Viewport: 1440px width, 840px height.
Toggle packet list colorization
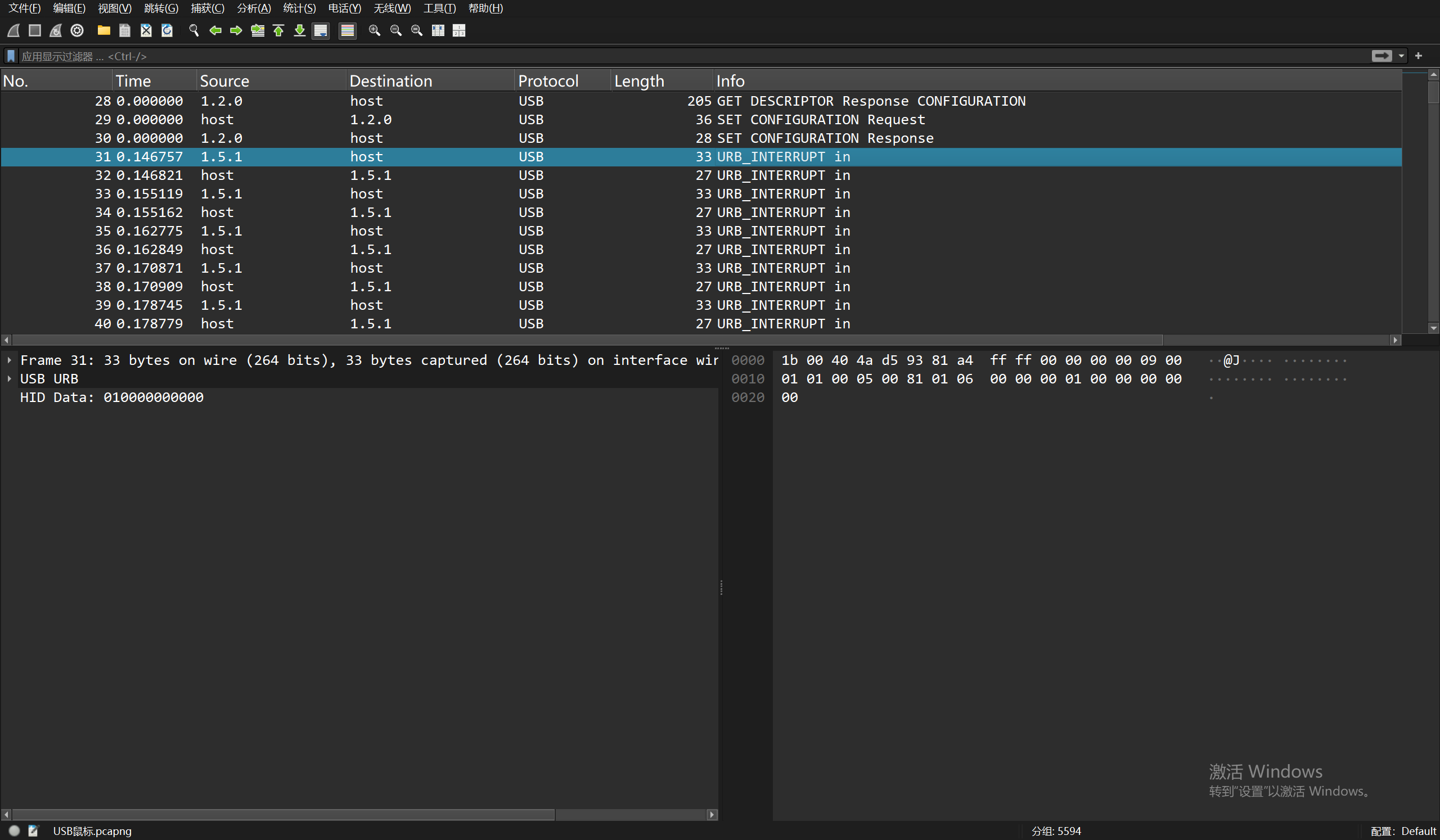[347, 30]
